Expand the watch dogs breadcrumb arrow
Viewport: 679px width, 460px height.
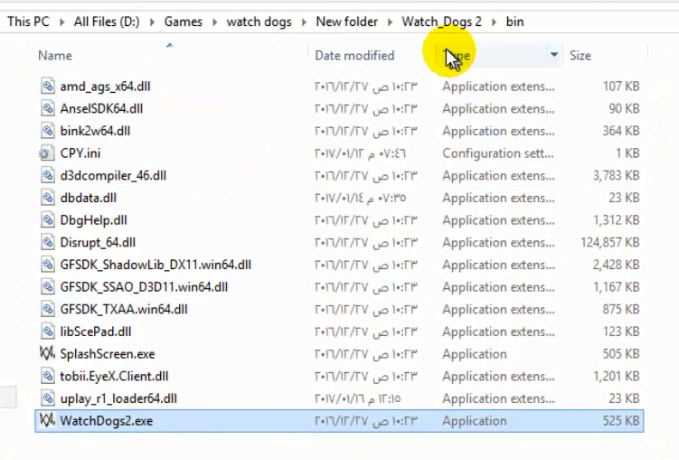point(304,22)
